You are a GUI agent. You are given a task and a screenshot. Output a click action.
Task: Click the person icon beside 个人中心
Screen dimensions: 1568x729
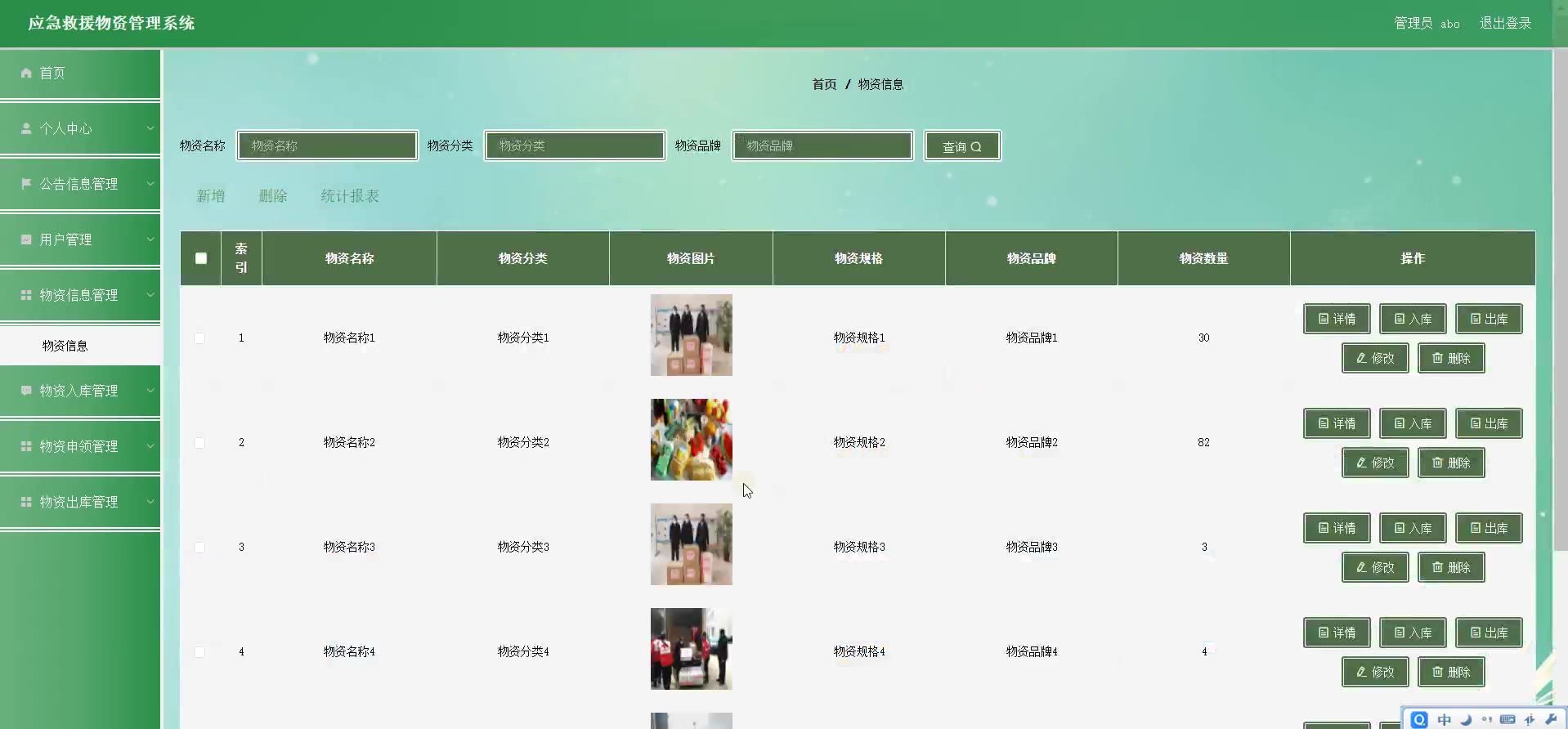[x=26, y=128]
